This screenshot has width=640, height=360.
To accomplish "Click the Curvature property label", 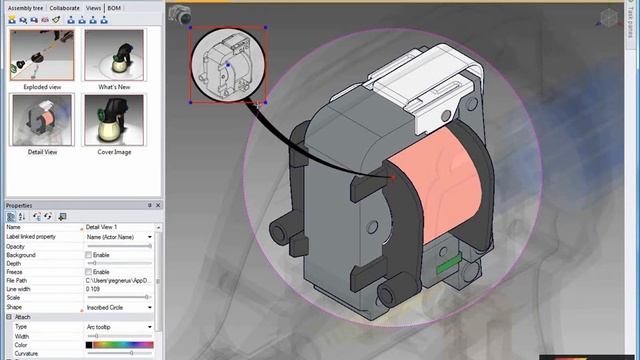I will click(x=26, y=353).
